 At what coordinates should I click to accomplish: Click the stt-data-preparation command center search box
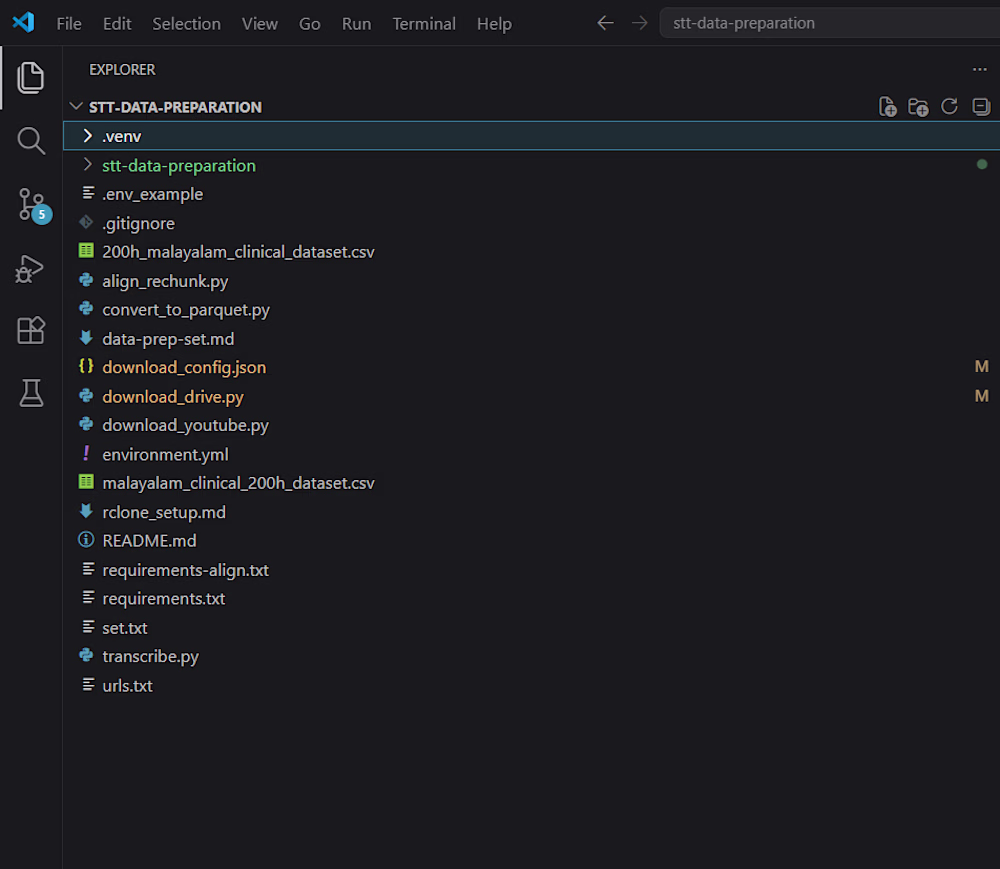pyautogui.click(x=830, y=23)
